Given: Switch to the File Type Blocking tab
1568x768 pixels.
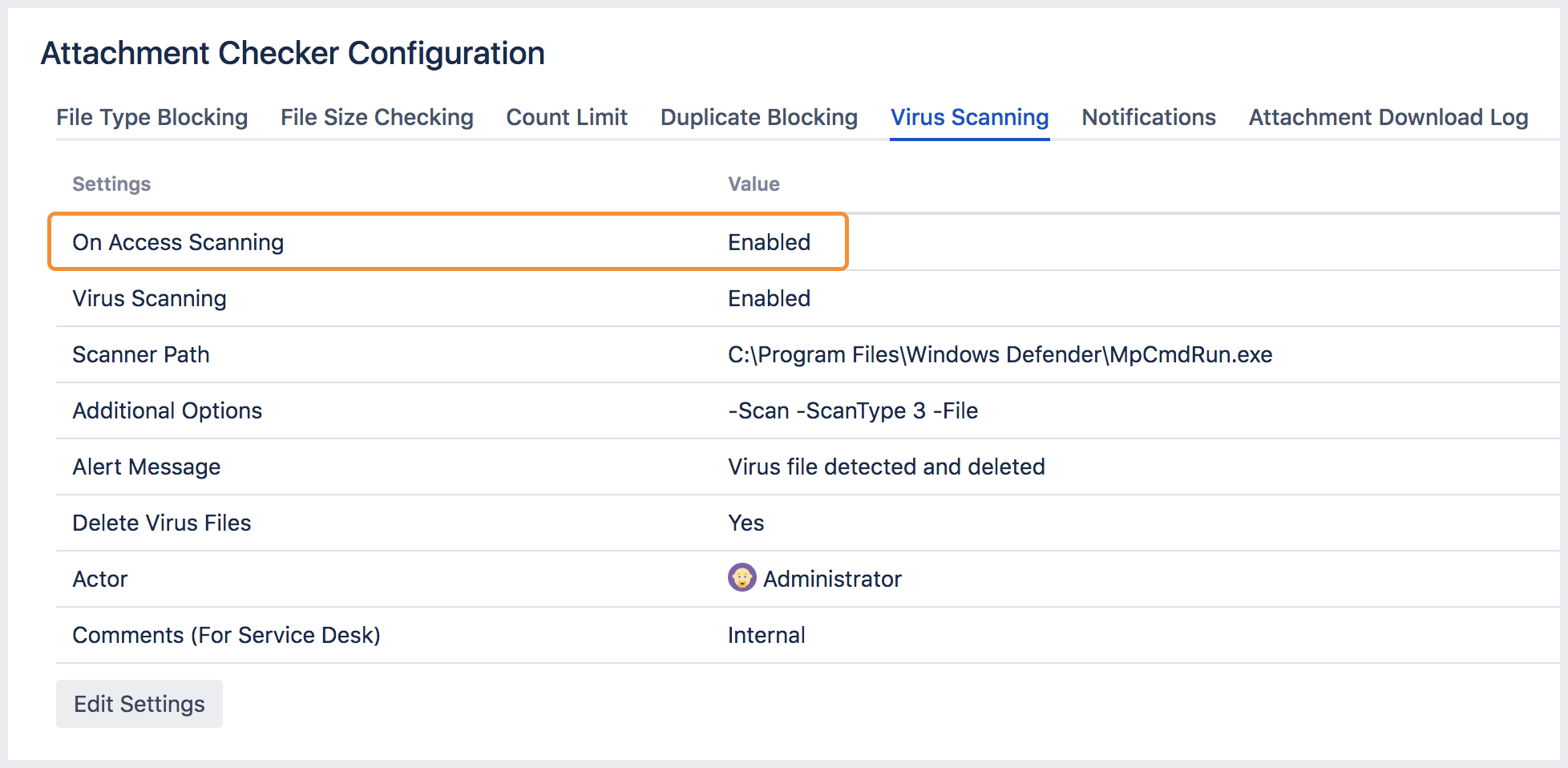Looking at the screenshot, I should coord(152,117).
